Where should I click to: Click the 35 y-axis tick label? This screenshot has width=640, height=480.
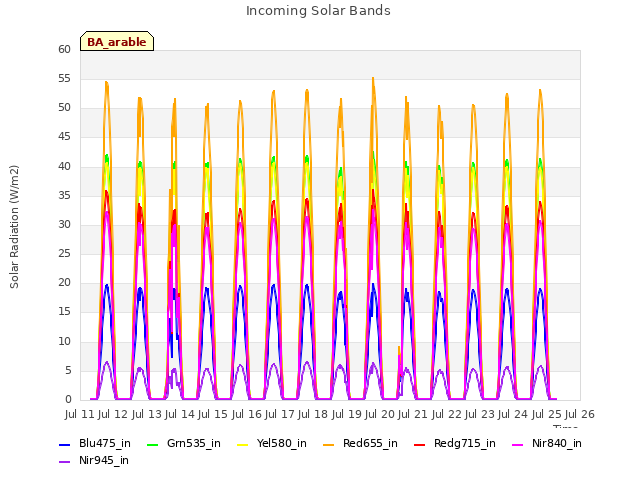coord(64,196)
